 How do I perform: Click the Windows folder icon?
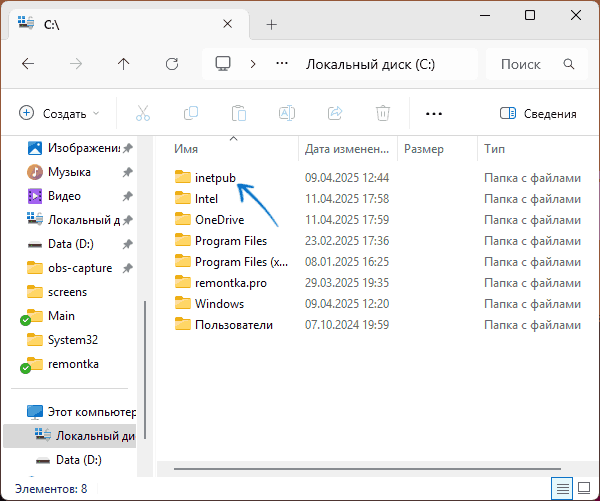(x=183, y=303)
